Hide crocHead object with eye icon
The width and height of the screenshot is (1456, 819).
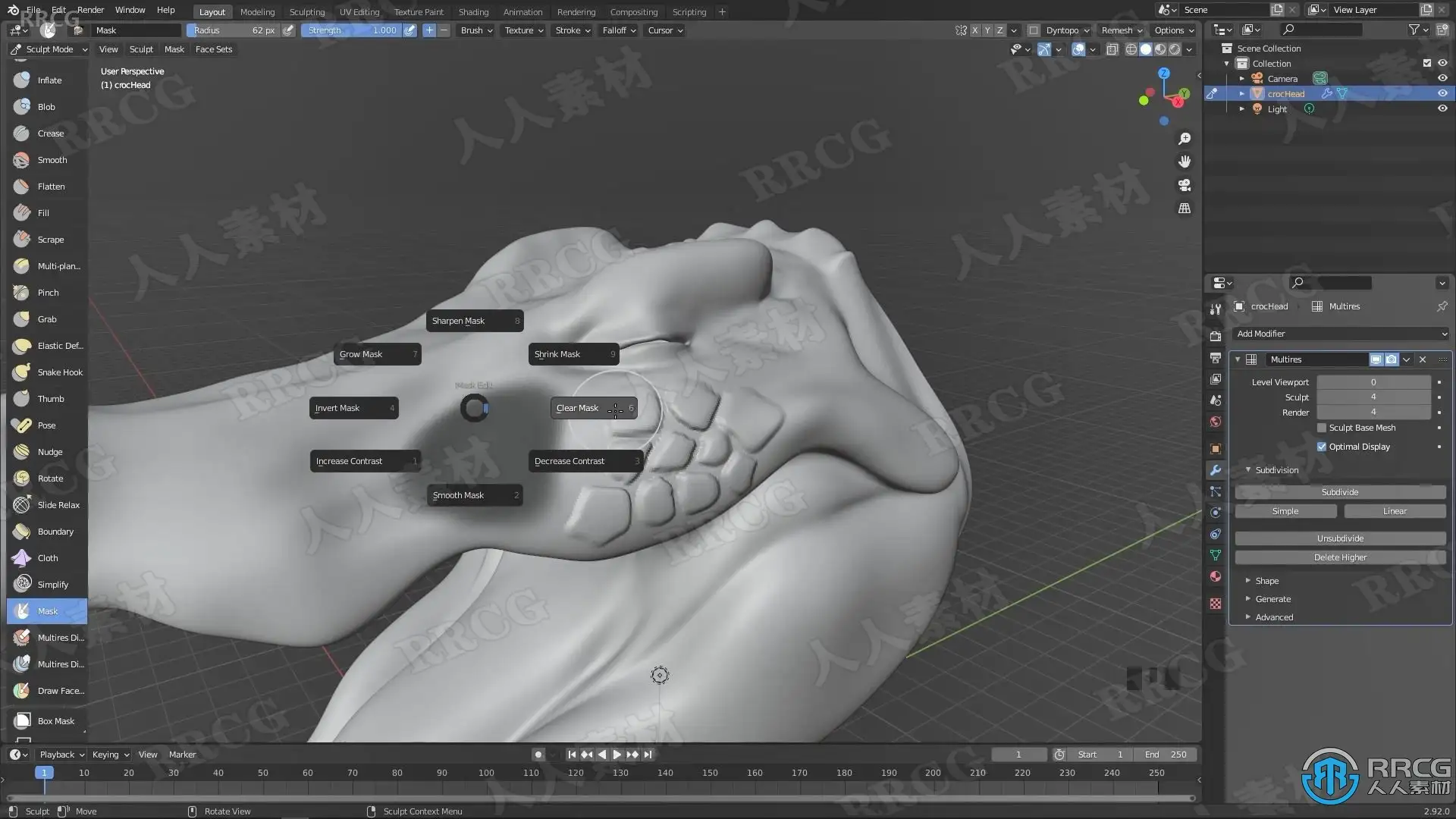click(x=1442, y=93)
